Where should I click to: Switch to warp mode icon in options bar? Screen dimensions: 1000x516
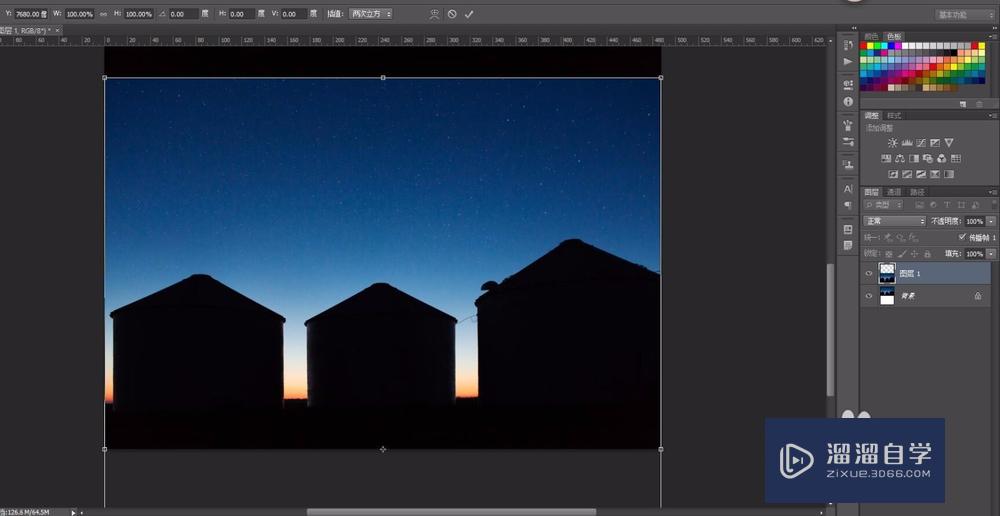click(x=434, y=14)
